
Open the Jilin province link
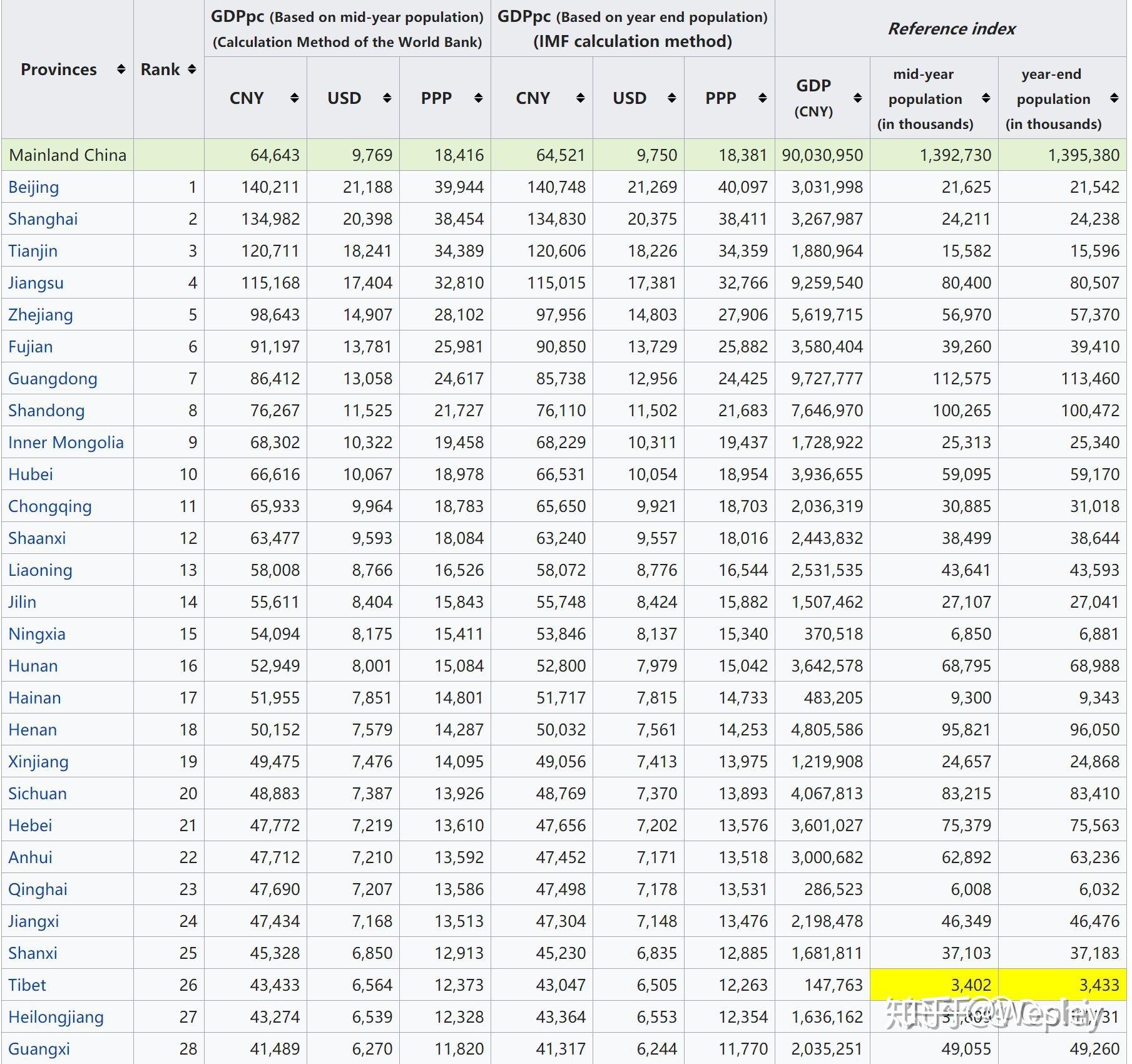click(x=22, y=602)
